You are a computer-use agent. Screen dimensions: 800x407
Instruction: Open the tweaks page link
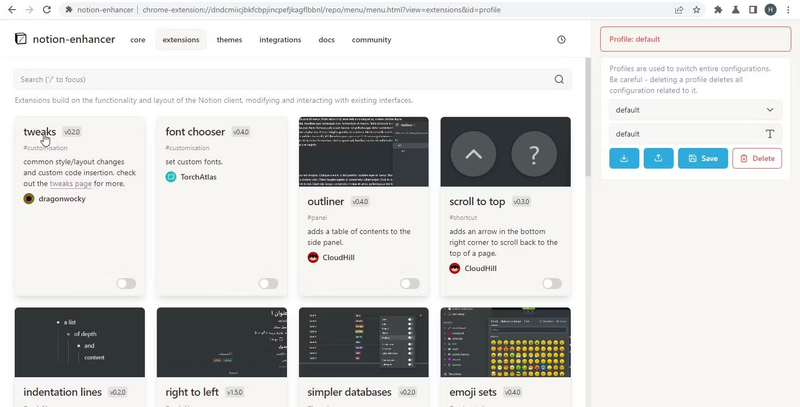click(x=70, y=184)
